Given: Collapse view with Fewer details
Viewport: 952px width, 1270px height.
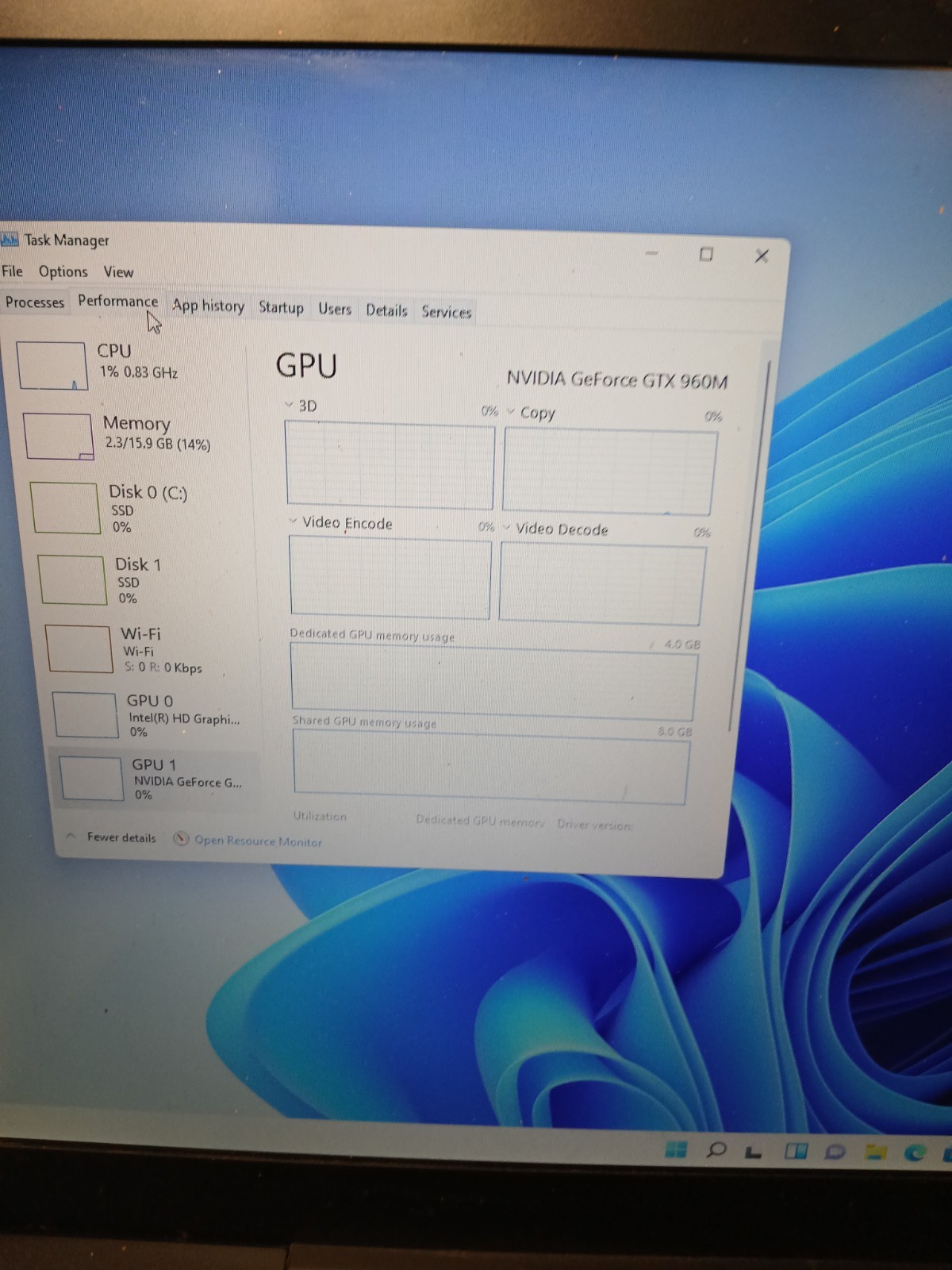Looking at the screenshot, I should [x=112, y=837].
